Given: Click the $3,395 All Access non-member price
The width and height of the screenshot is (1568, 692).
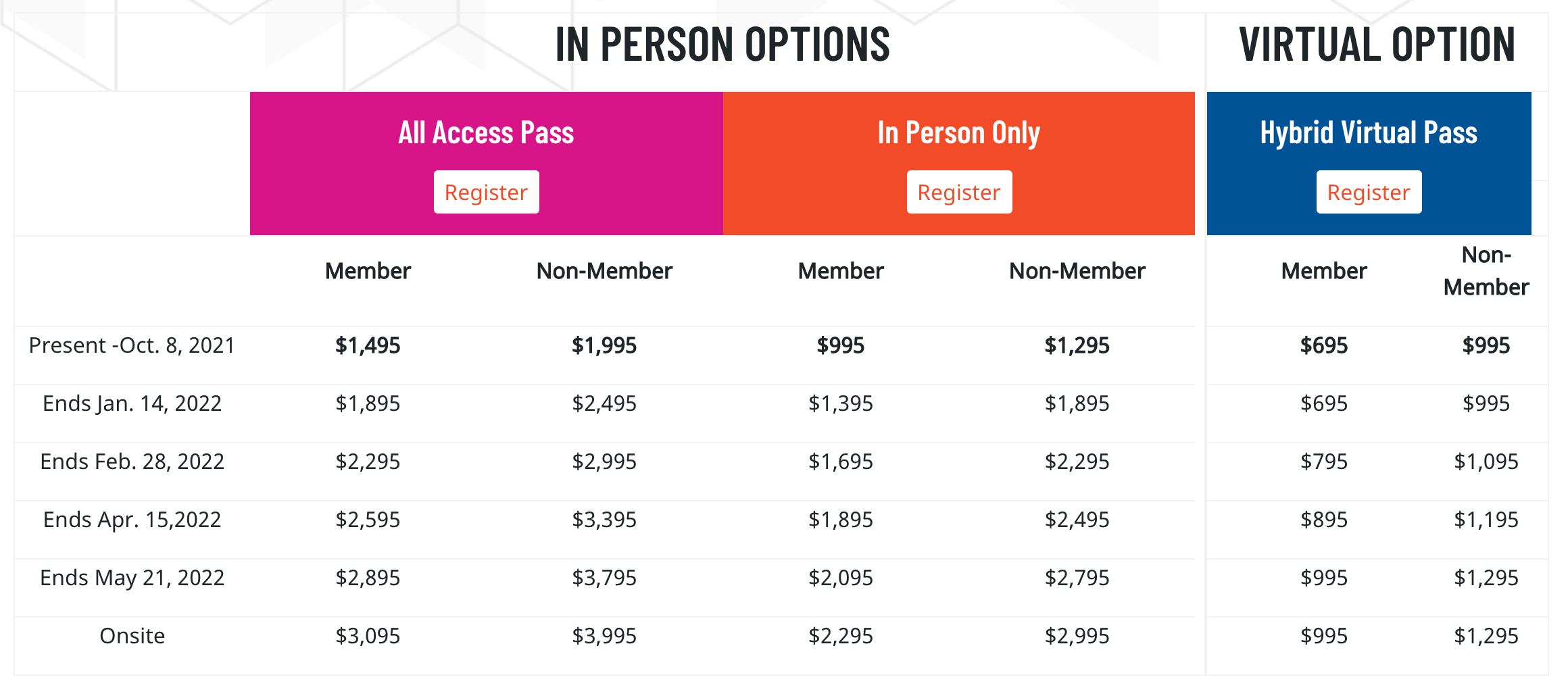Looking at the screenshot, I should [x=604, y=520].
